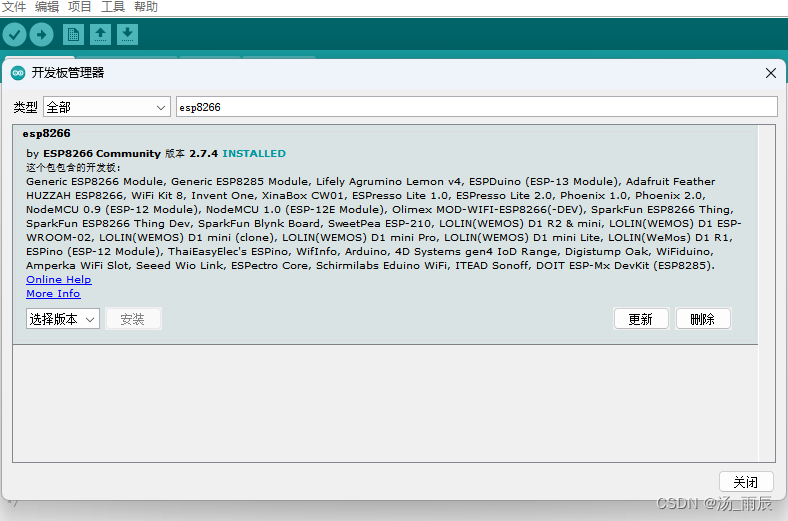788x521 pixels.
Task: Save the sketch with the down-arrow Save icon
Action: tap(128, 35)
